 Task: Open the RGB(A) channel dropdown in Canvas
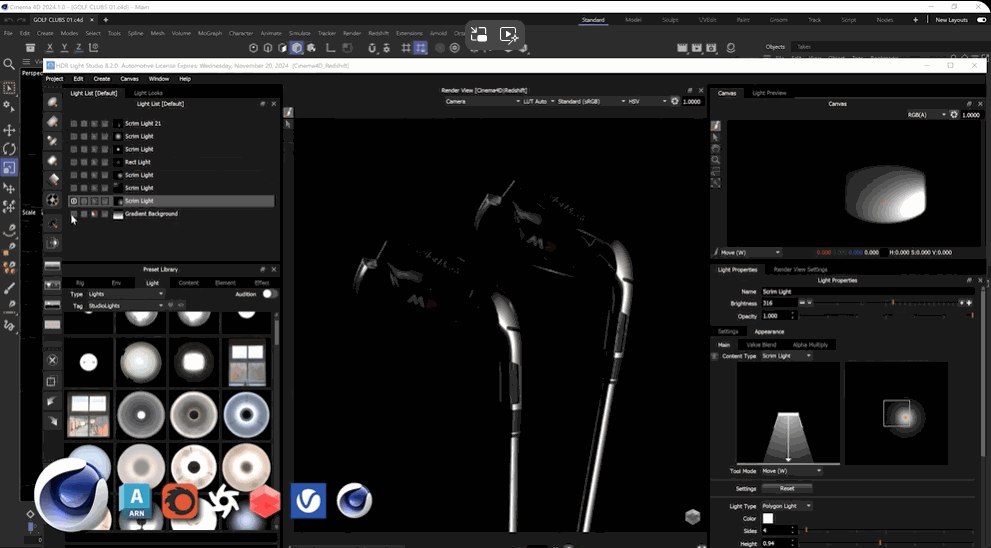pyautogui.click(x=927, y=115)
